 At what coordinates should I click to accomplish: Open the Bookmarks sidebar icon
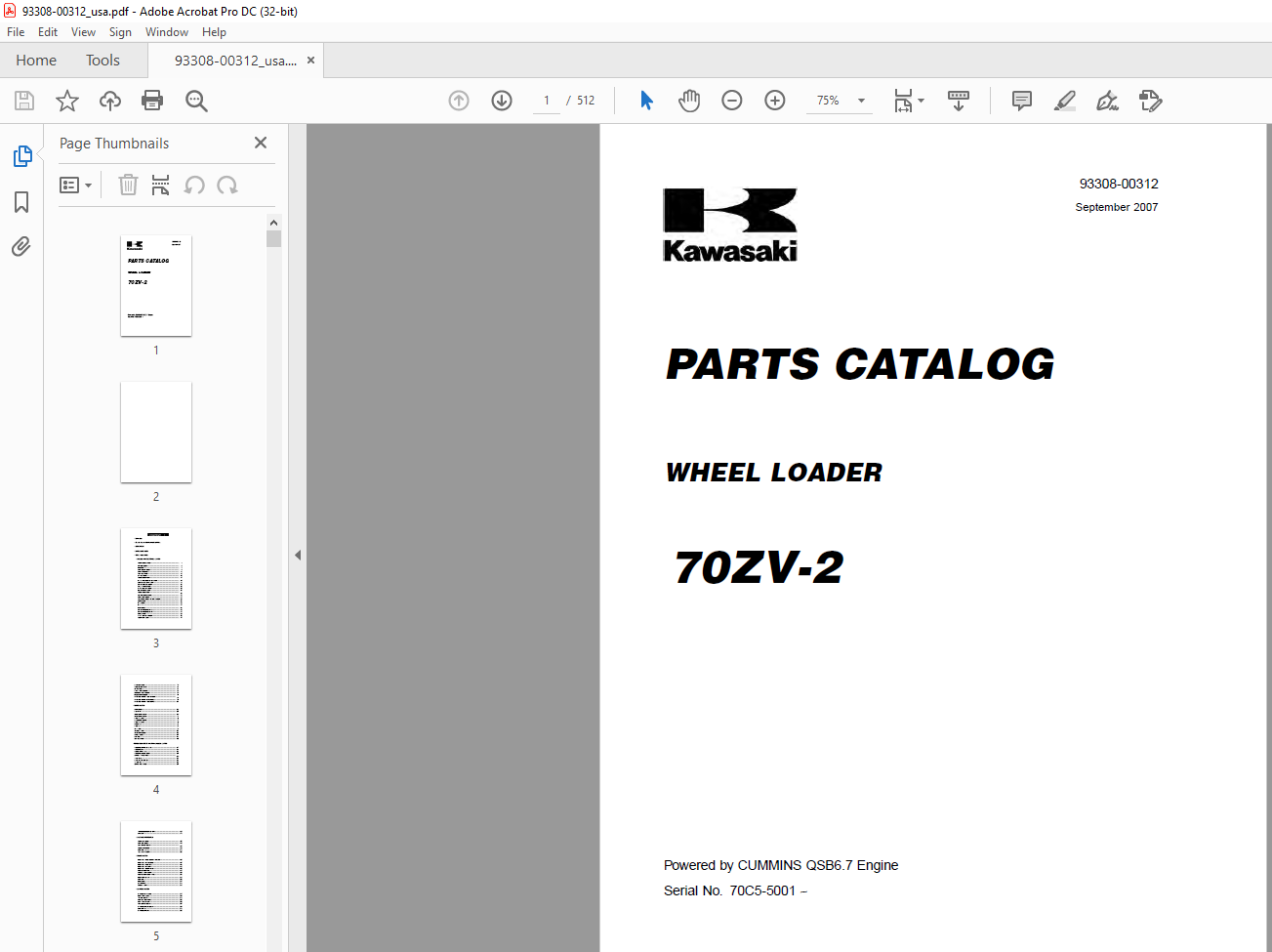pyautogui.click(x=21, y=202)
